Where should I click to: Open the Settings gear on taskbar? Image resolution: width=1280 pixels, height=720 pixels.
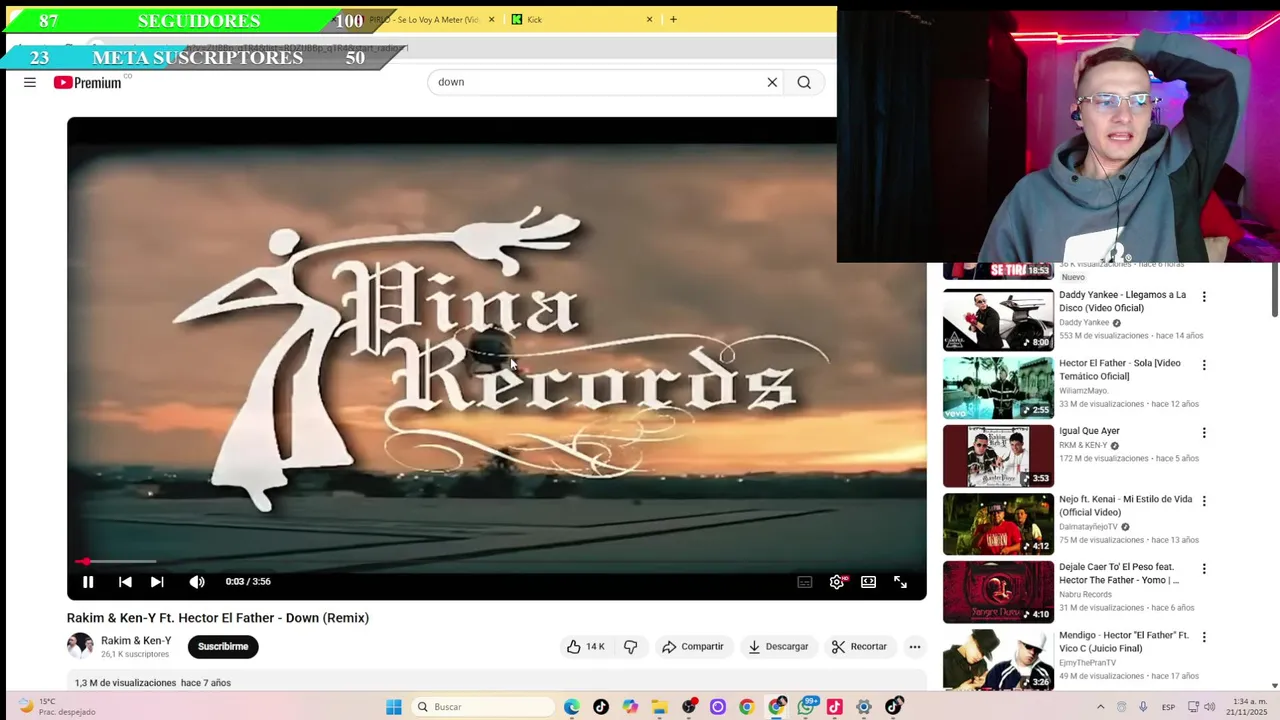tap(864, 707)
